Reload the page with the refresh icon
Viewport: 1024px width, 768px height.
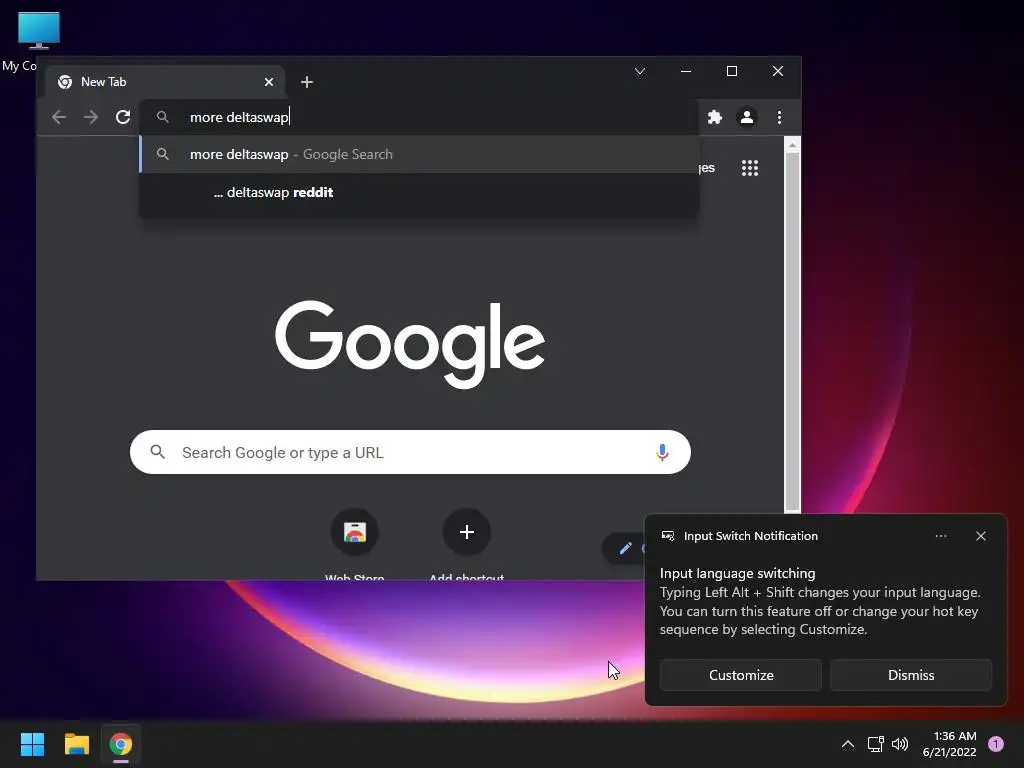(x=123, y=117)
